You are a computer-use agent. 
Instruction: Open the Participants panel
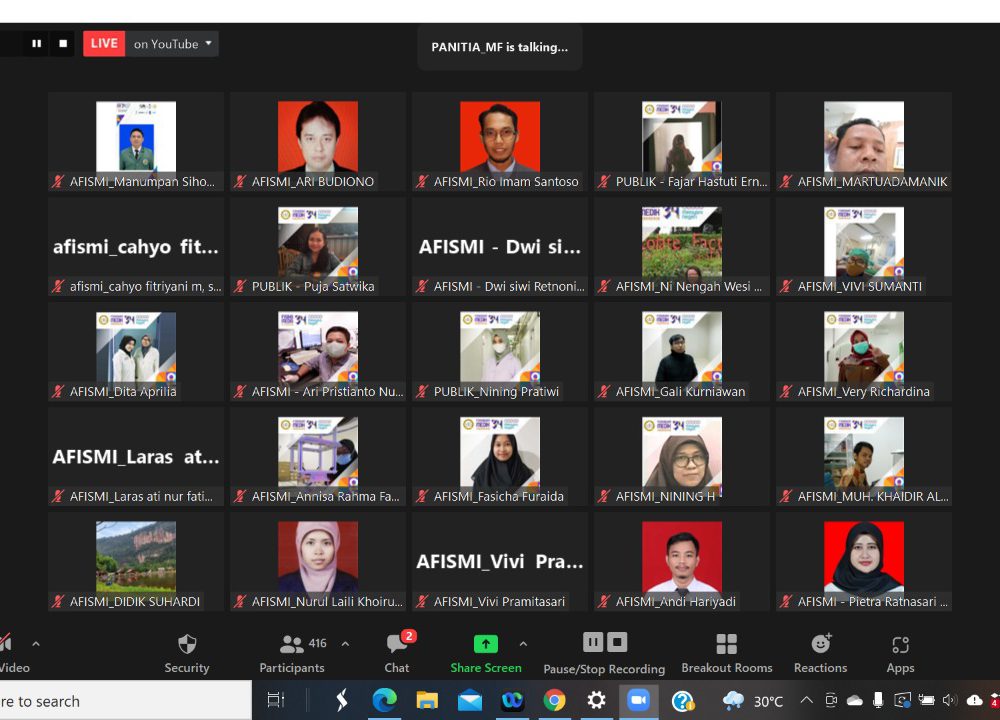[292, 653]
